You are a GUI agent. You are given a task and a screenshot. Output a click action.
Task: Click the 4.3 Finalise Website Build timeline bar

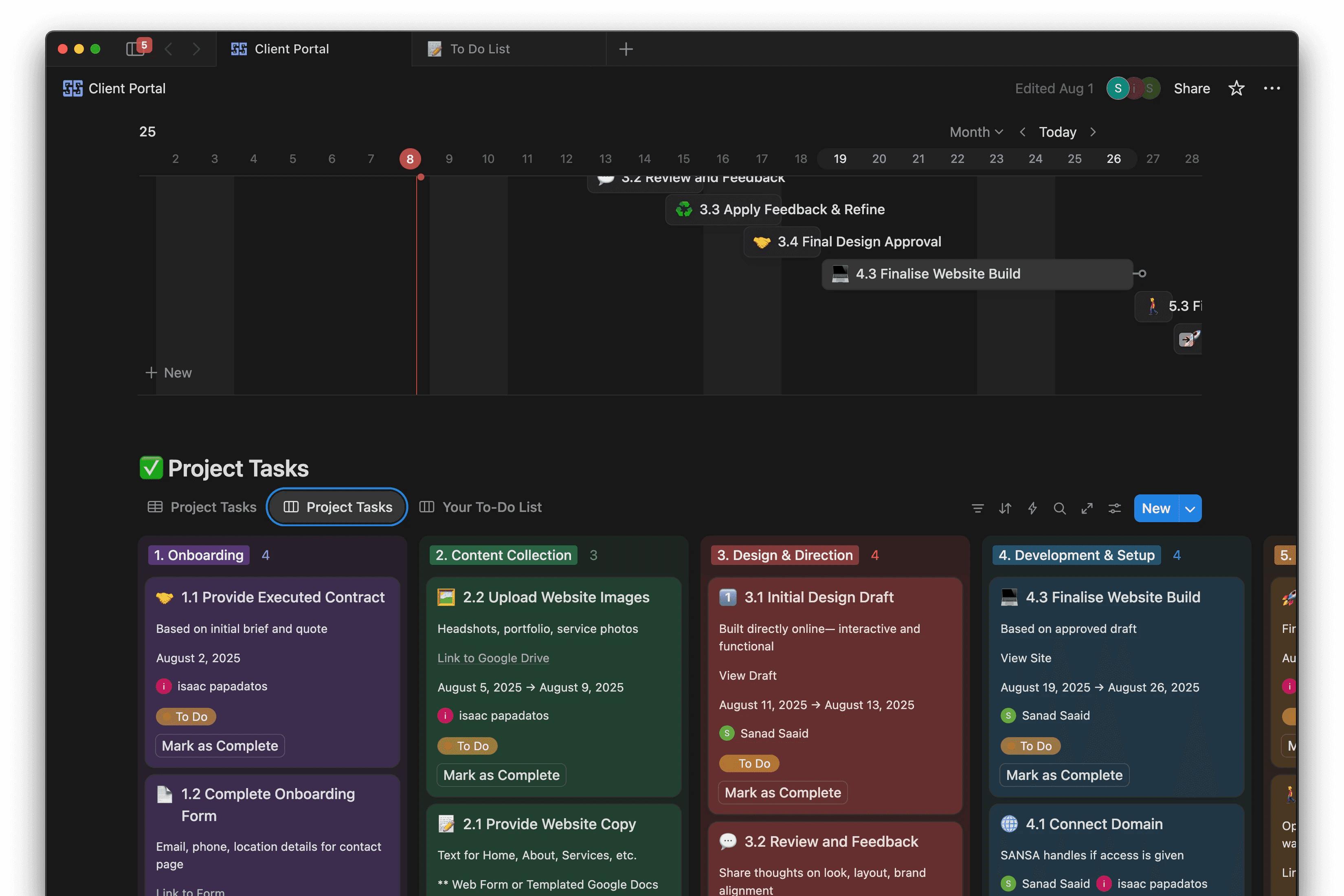(x=977, y=274)
